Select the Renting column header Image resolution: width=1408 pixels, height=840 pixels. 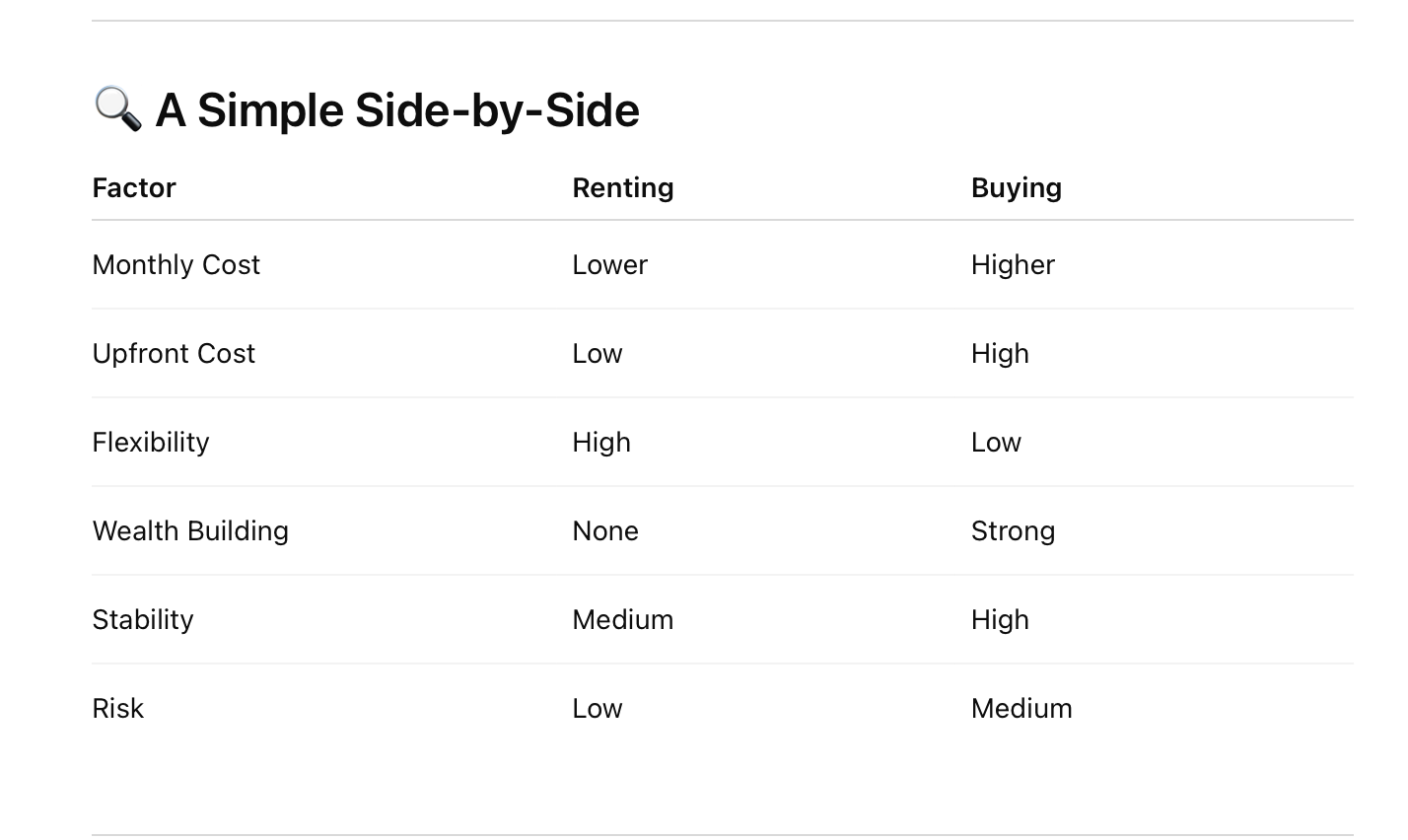pyautogui.click(x=623, y=188)
